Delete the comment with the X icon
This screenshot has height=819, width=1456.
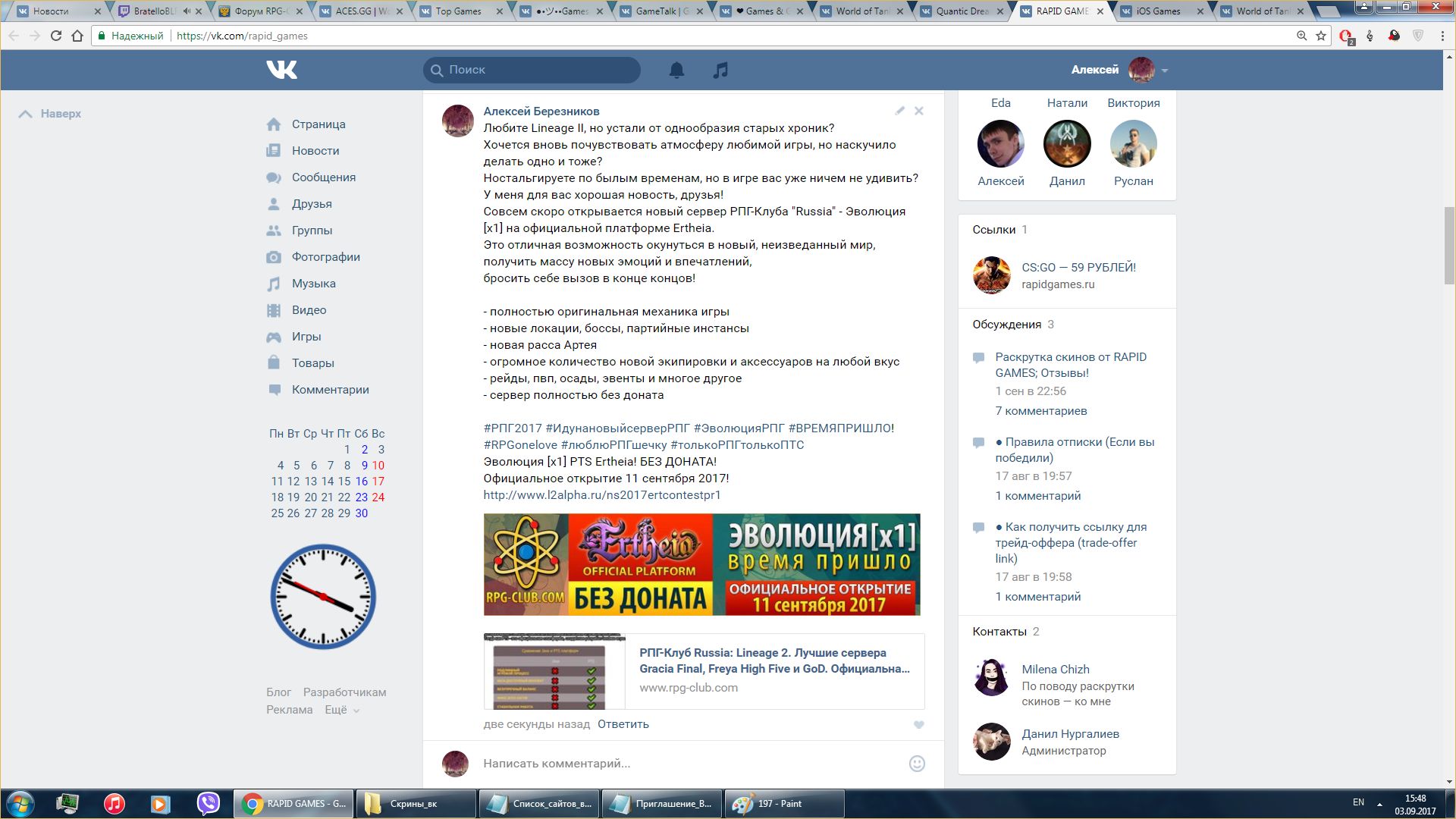click(919, 111)
